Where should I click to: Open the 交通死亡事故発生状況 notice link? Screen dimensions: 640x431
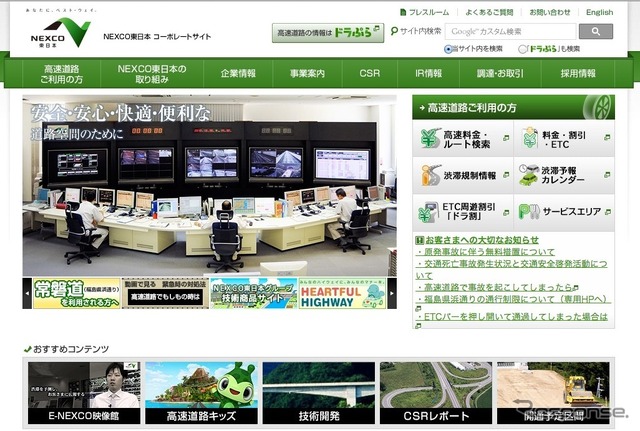[x=511, y=269]
